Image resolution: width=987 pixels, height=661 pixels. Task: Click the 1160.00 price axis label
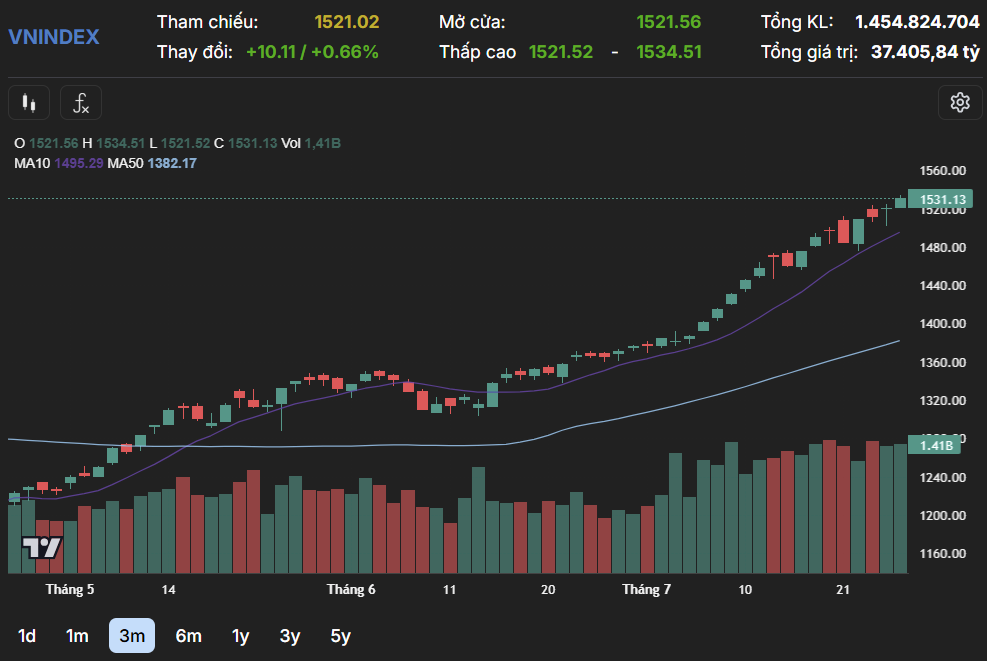pos(942,554)
